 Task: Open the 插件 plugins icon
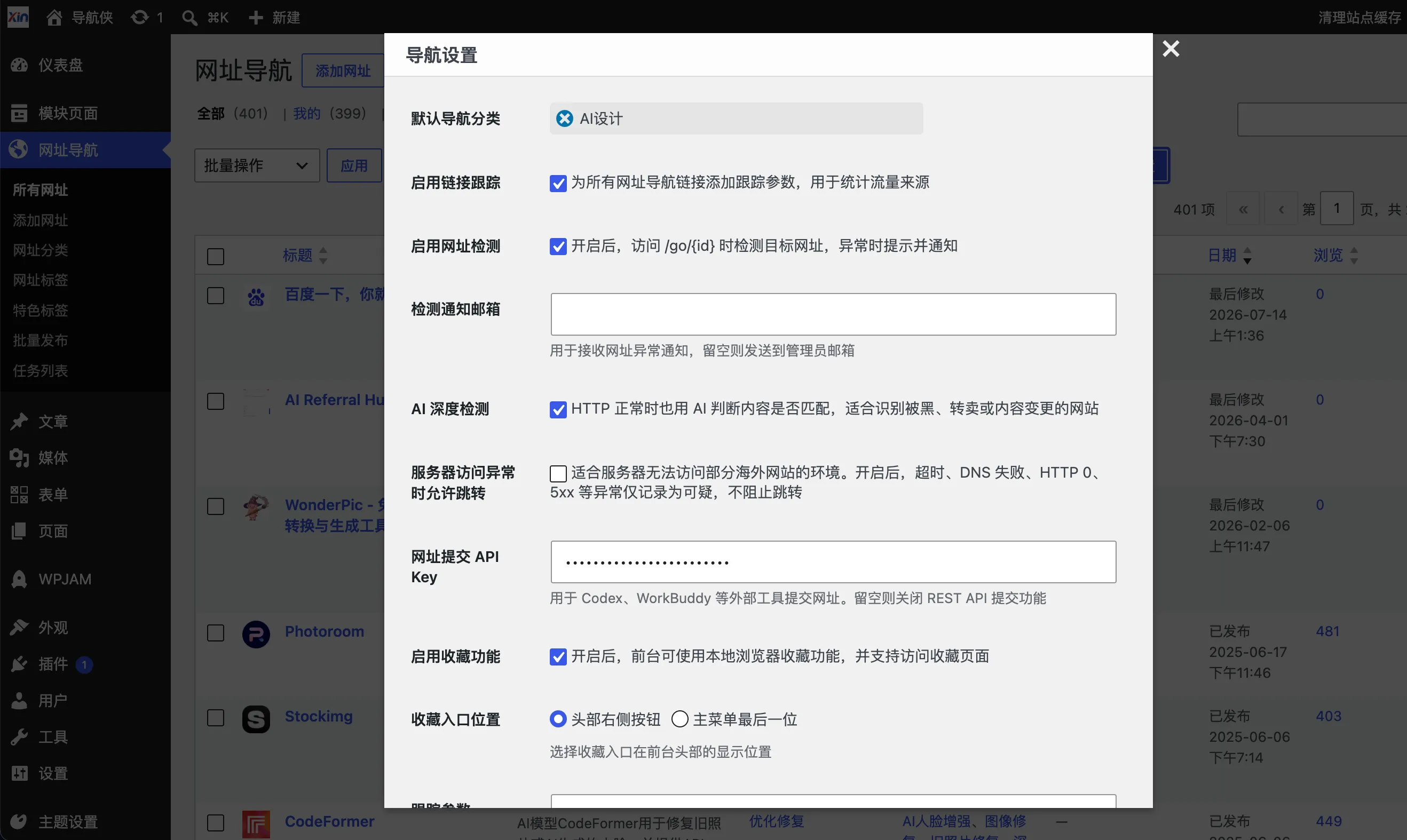click(x=19, y=663)
